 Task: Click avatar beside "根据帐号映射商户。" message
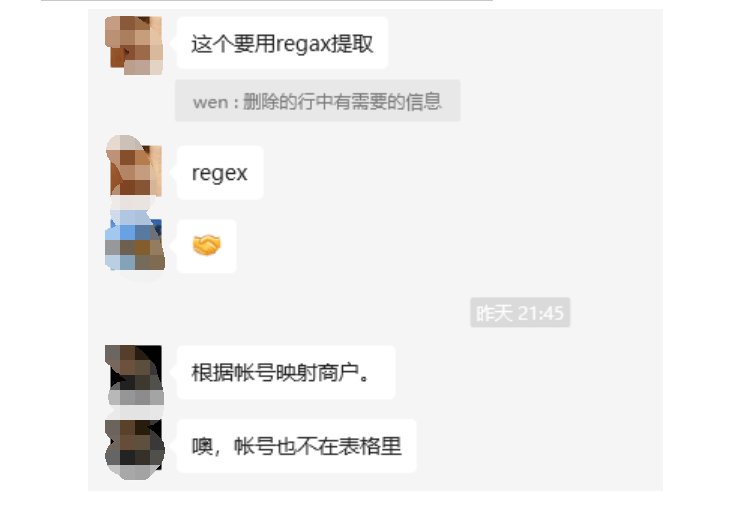click(x=134, y=374)
